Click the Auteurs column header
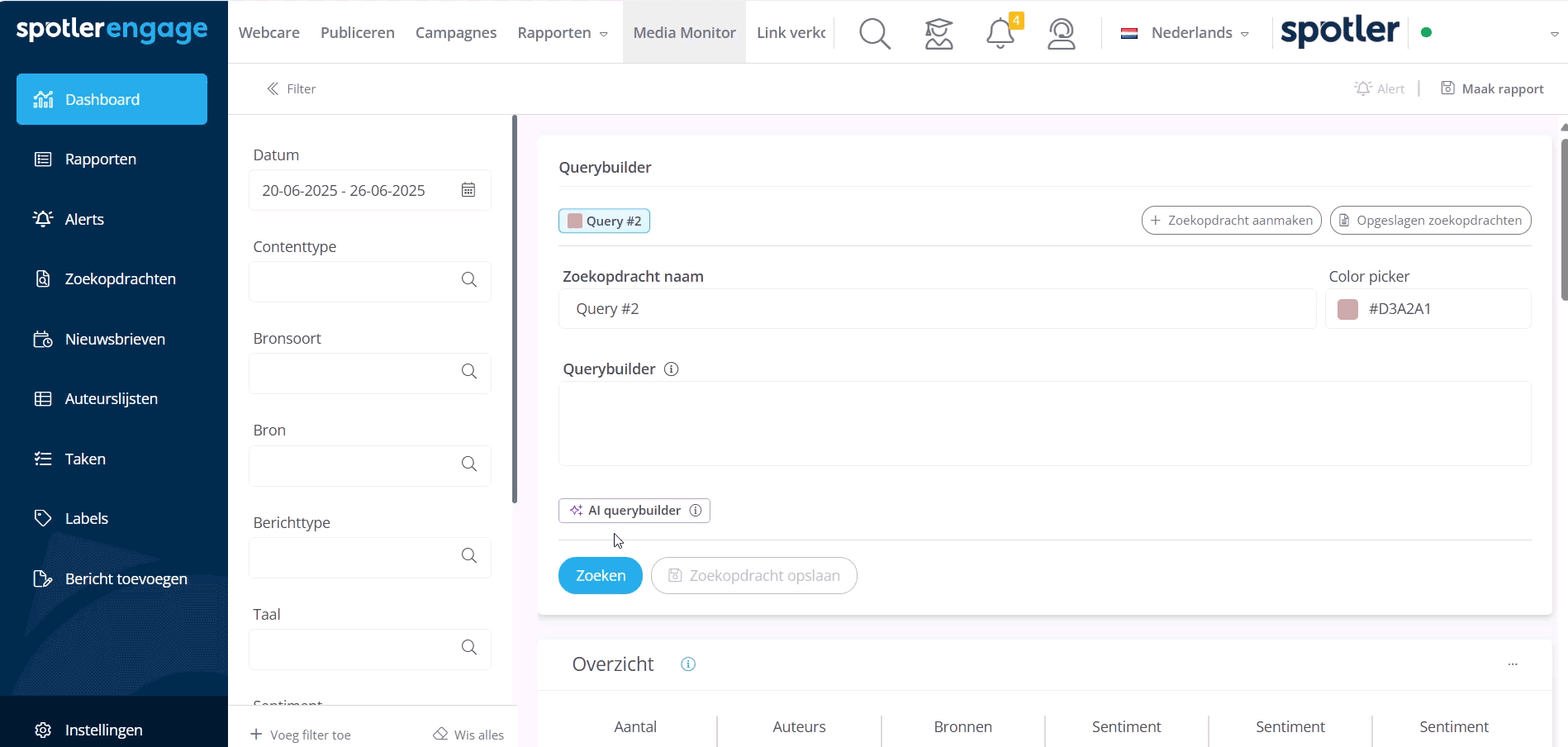Viewport: 1568px width, 747px height. coord(799,727)
